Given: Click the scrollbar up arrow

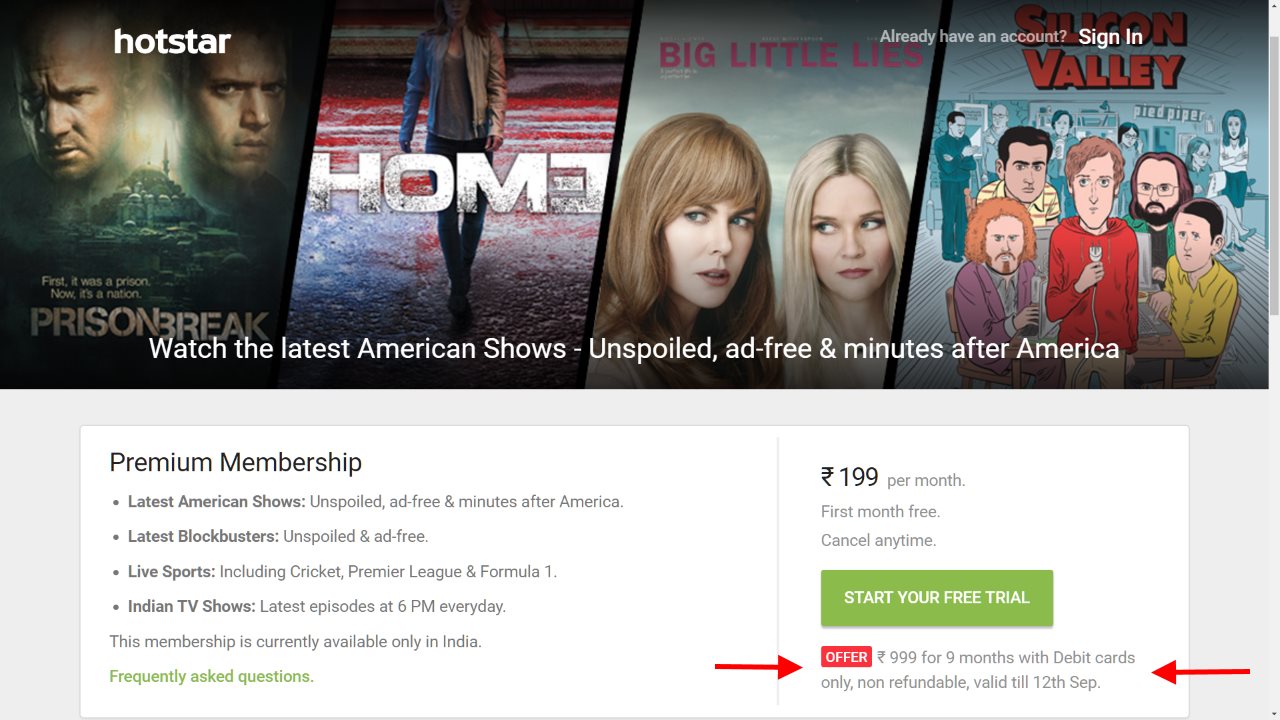Looking at the screenshot, I should pos(1273,8).
